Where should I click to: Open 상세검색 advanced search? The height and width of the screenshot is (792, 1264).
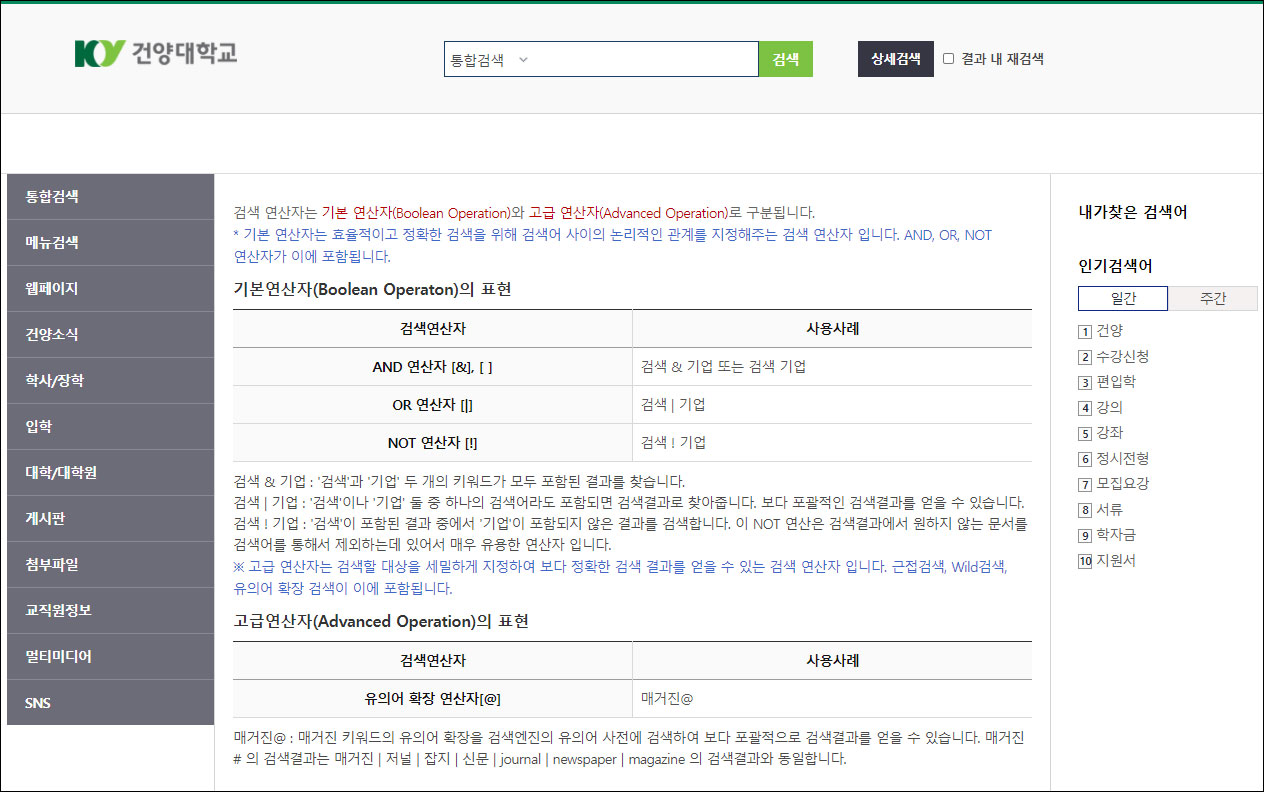896,59
